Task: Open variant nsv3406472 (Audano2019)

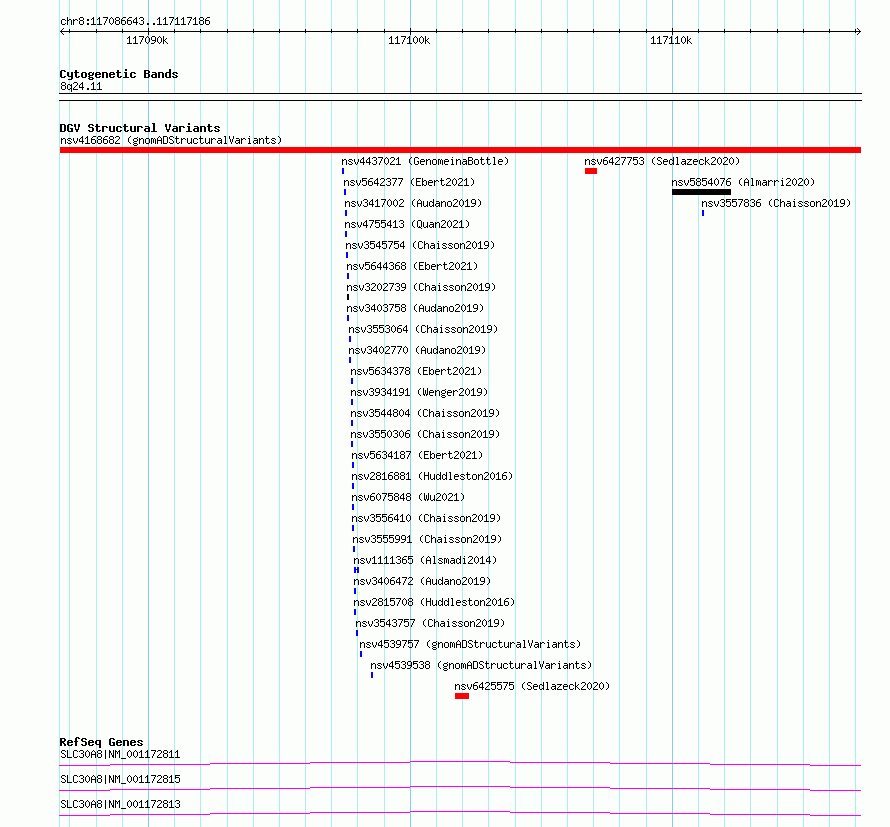Action: point(422,581)
